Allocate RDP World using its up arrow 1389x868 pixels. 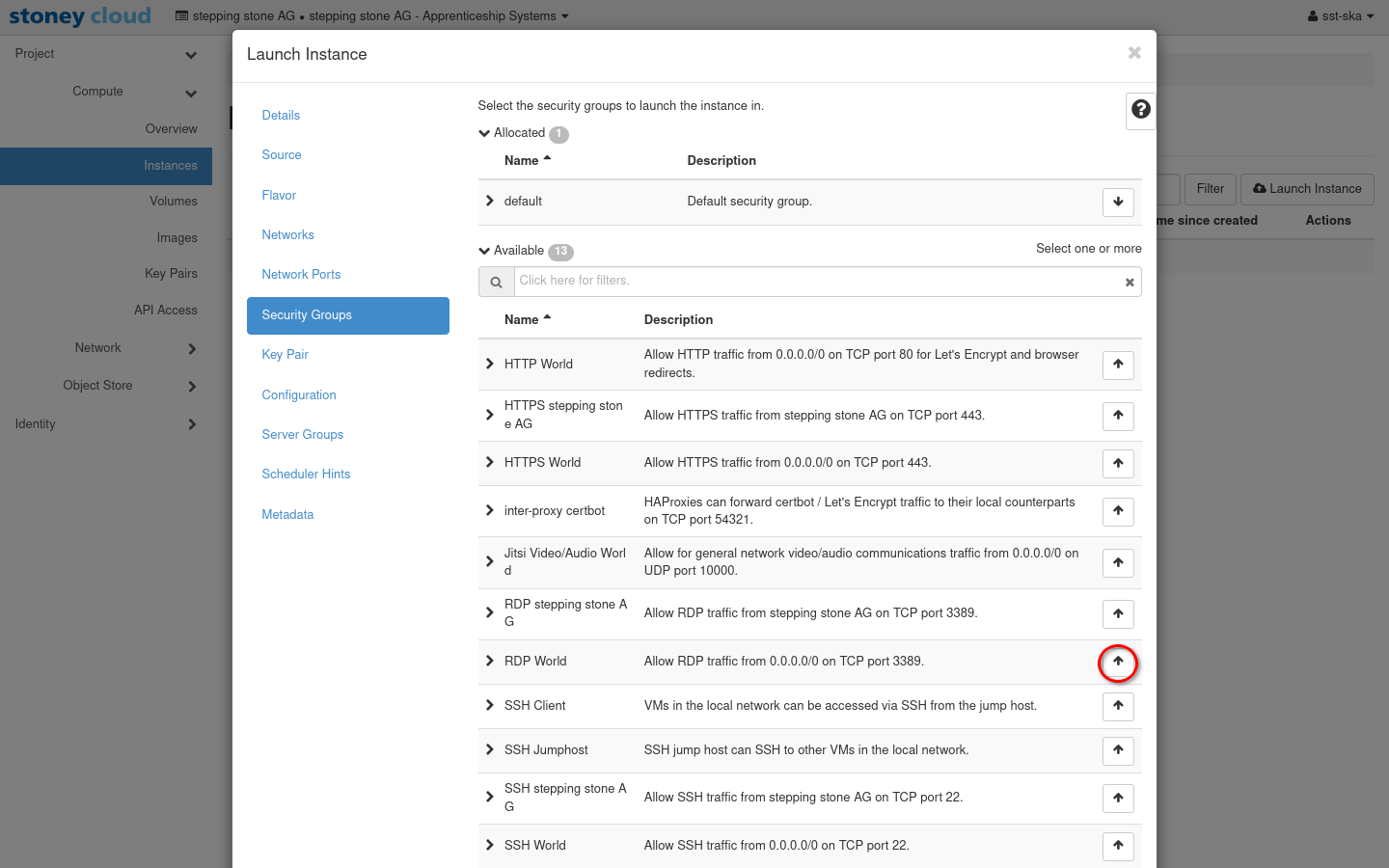[x=1118, y=662]
